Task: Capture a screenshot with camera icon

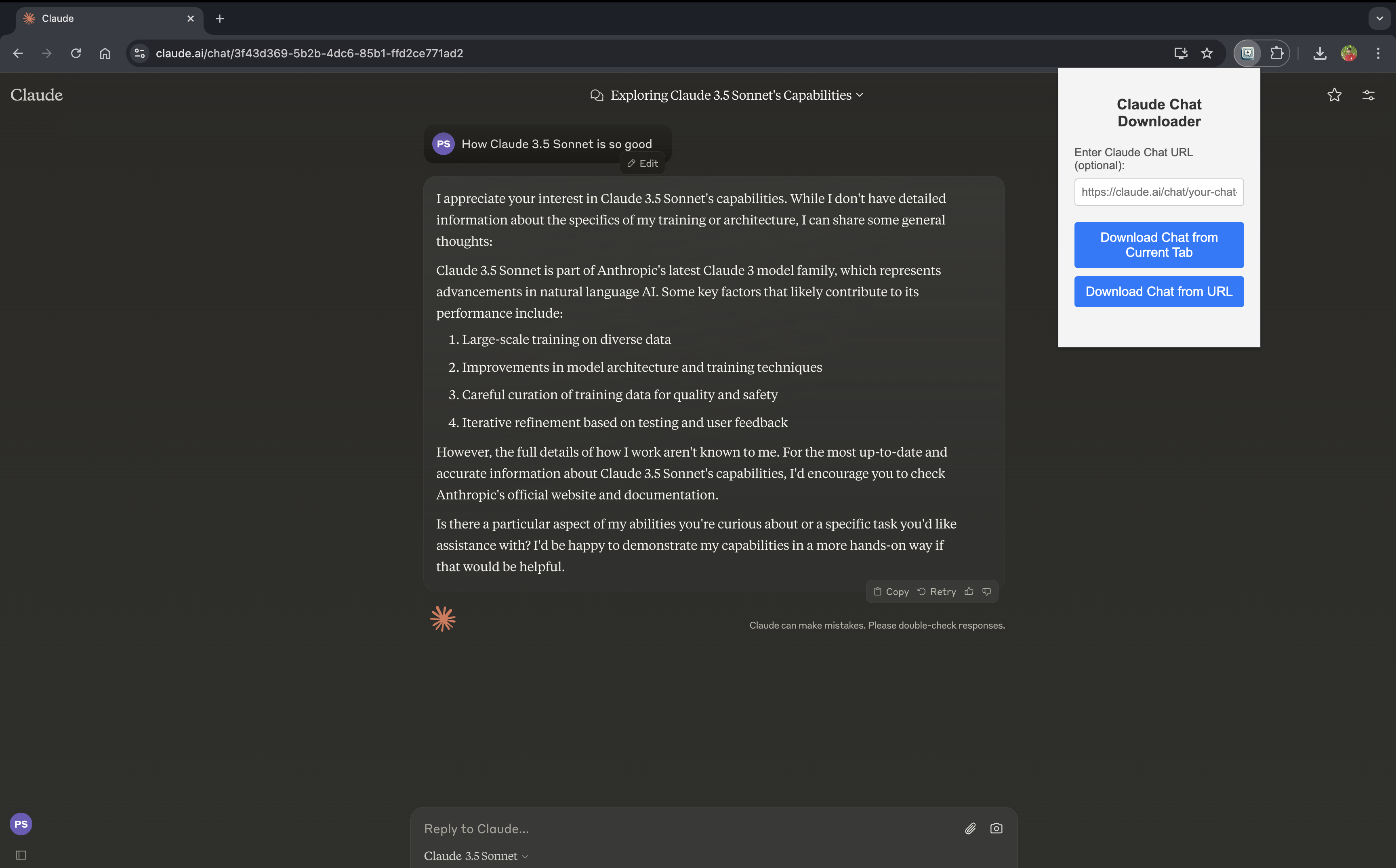Action: 997,828
